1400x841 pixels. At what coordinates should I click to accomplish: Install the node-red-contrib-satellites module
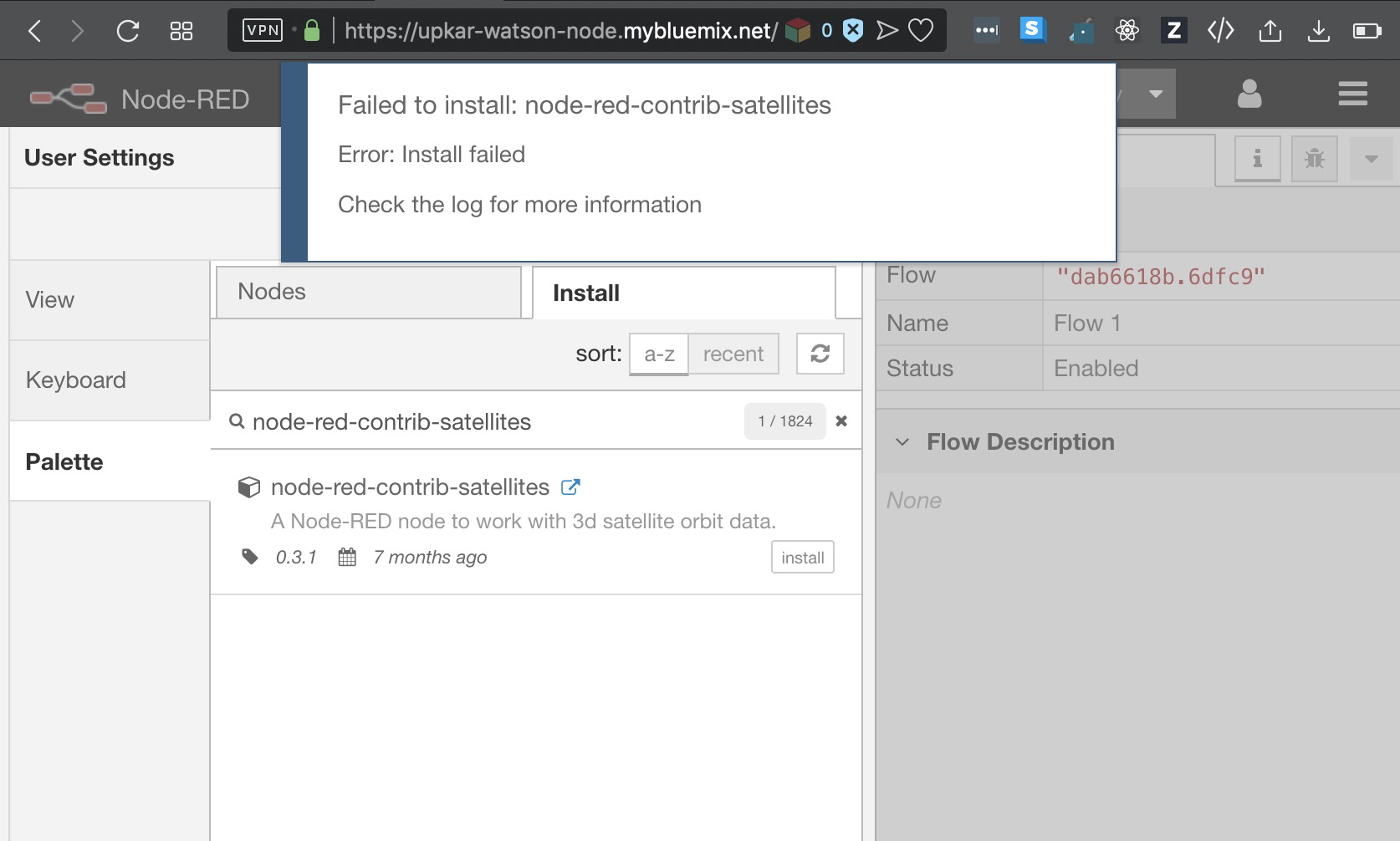click(803, 558)
